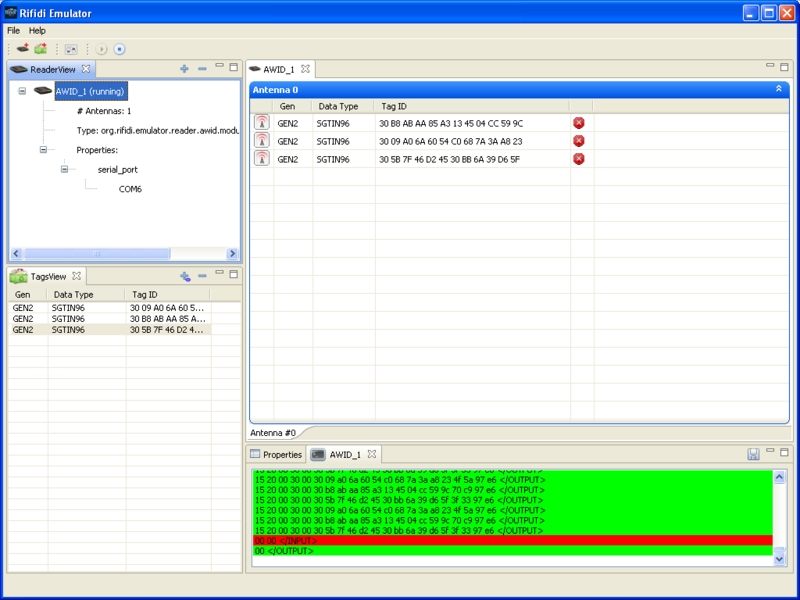Image resolution: width=800 pixels, height=600 pixels.
Task: Open the File menu
Action: (x=14, y=31)
